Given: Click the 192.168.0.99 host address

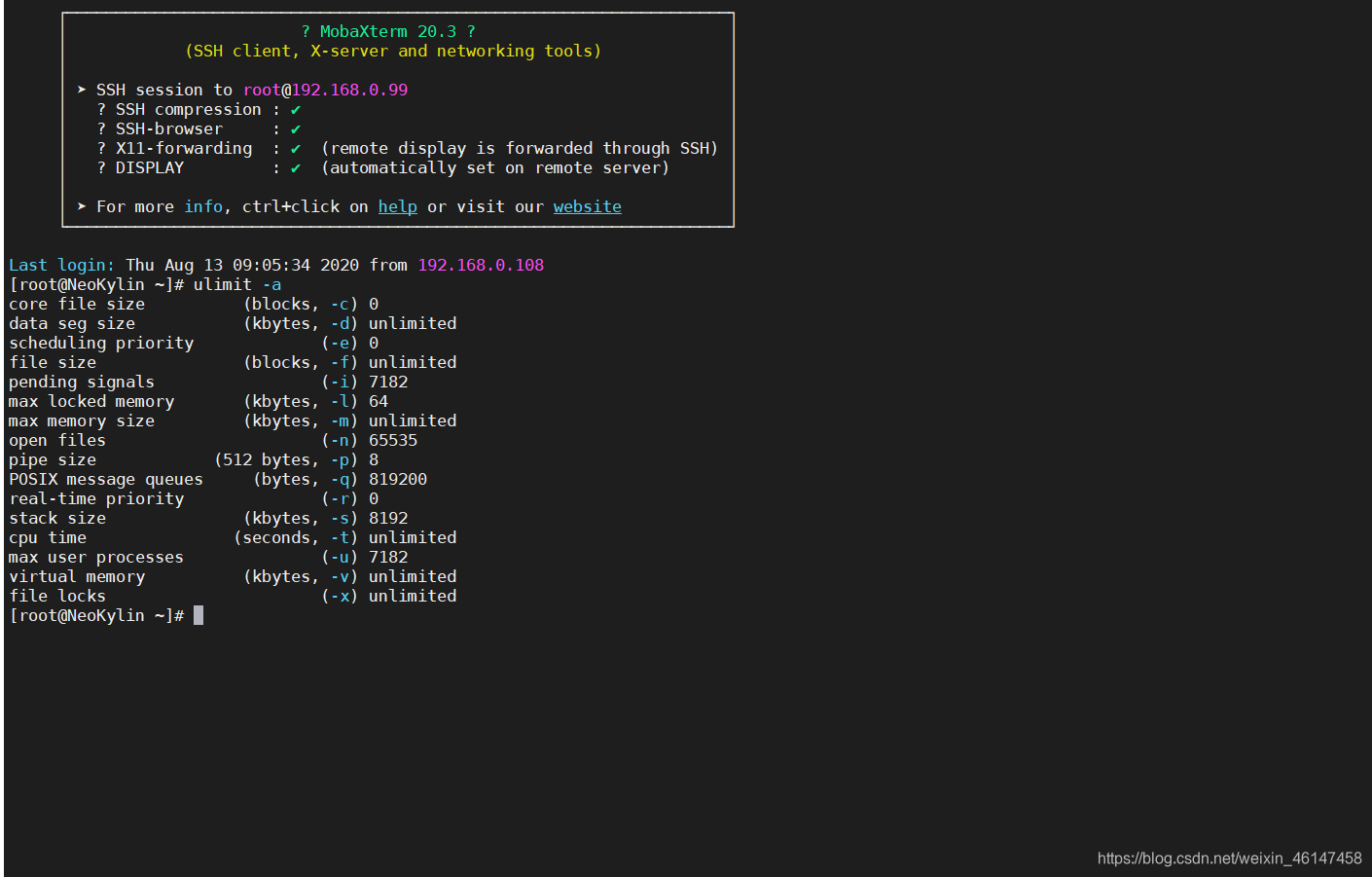Looking at the screenshot, I should 349,90.
